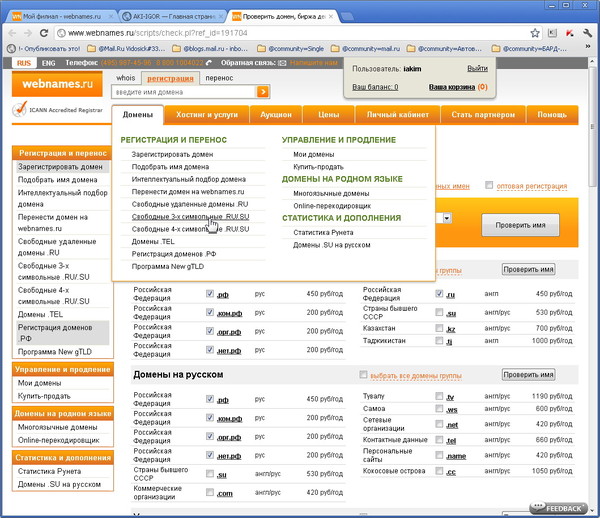Screen dimensions: 600x518
Task: Open the dropdown arrow beside Проверить имя
Action: pos(447,218)
